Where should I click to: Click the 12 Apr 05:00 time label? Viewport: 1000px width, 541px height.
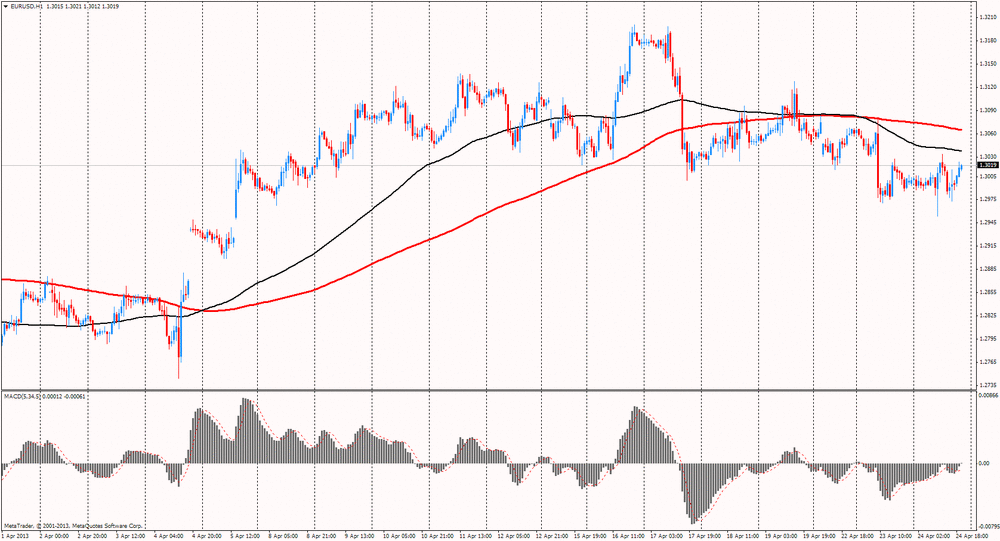pyautogui.click(x=514, y=536)
